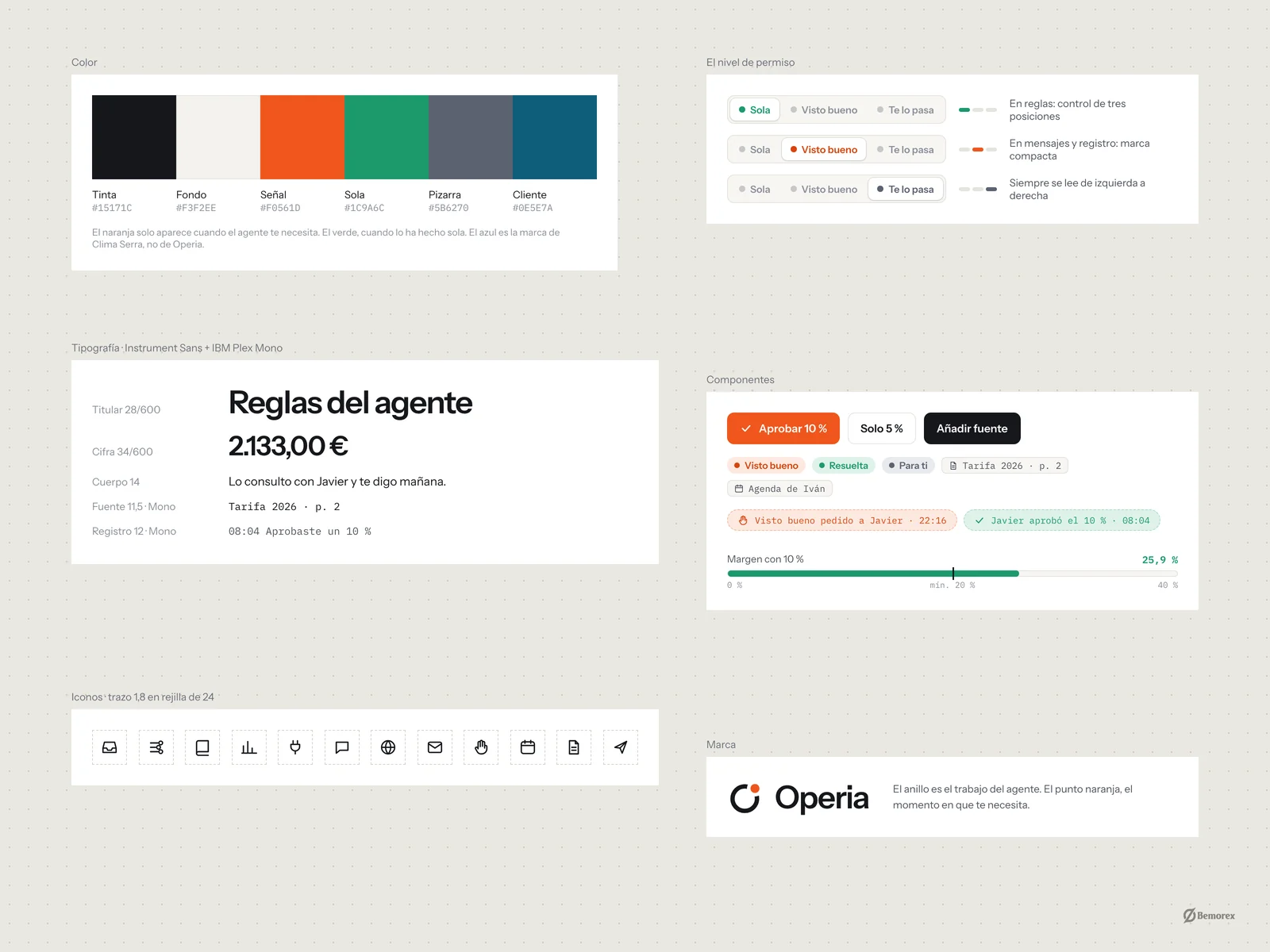Click the plug connector icon
The height and width of the screenshot is (952, 1270).
click(x=295, y=747)
